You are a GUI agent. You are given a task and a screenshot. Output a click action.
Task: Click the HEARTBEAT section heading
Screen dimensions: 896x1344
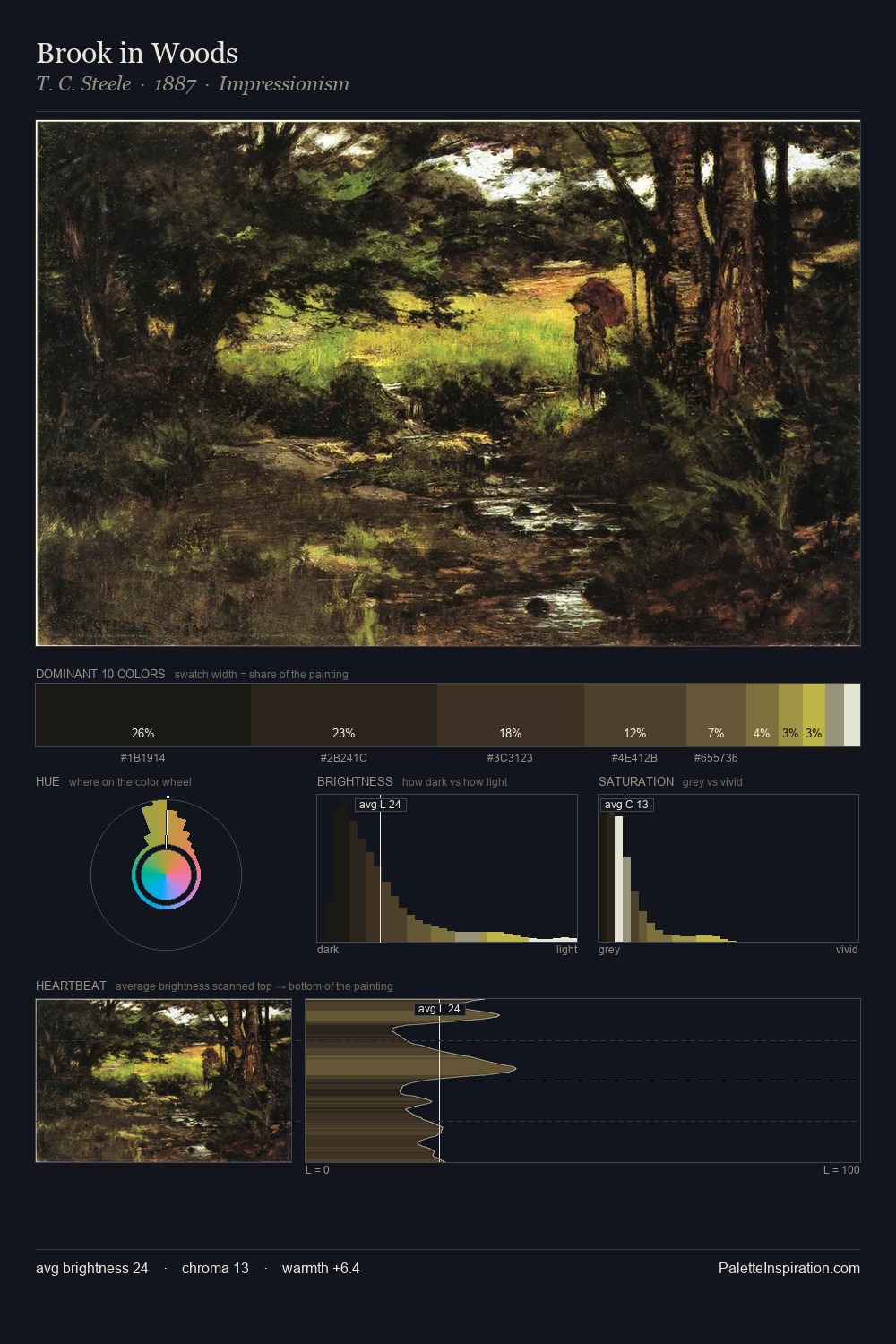click(71, 986)
